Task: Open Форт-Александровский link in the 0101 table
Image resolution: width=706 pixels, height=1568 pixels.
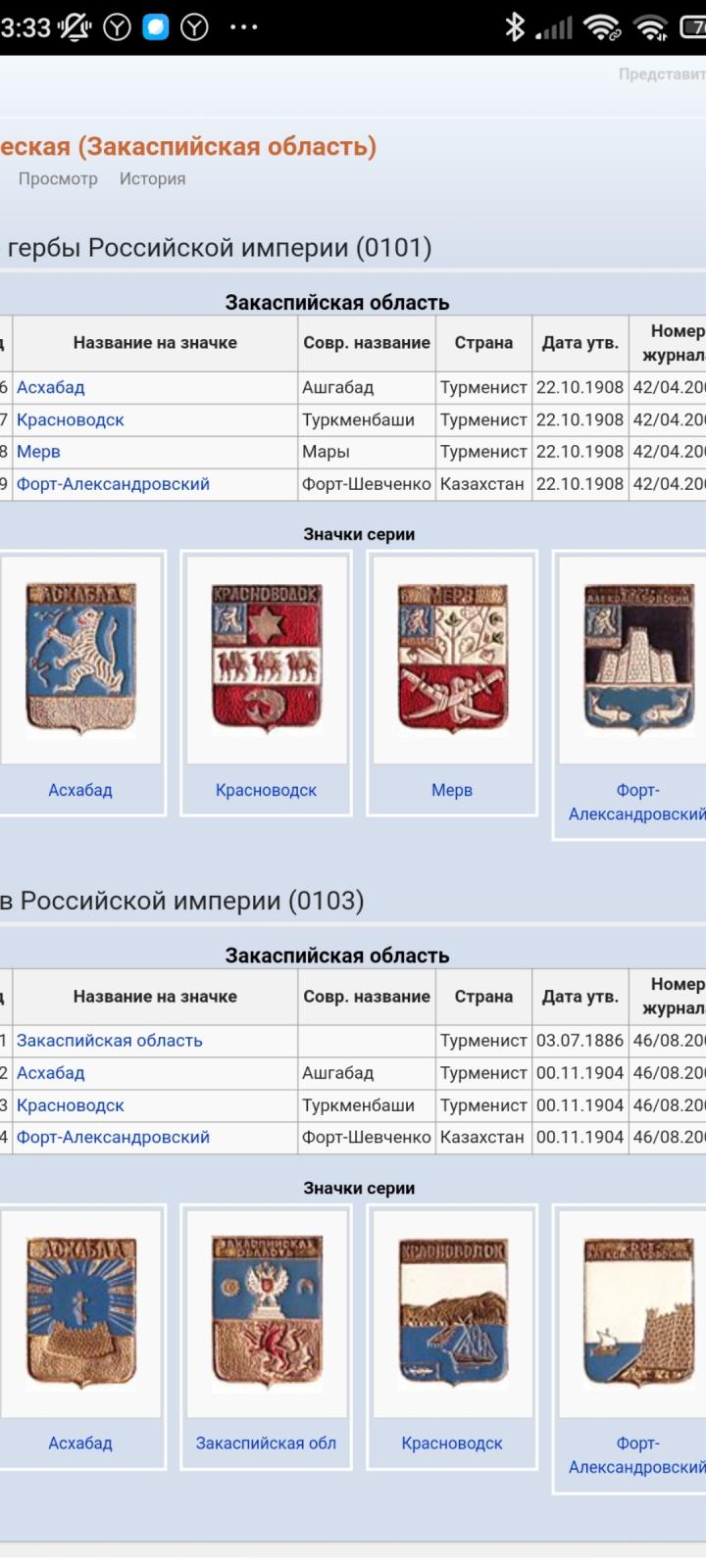Action: [x=113, y=484]
